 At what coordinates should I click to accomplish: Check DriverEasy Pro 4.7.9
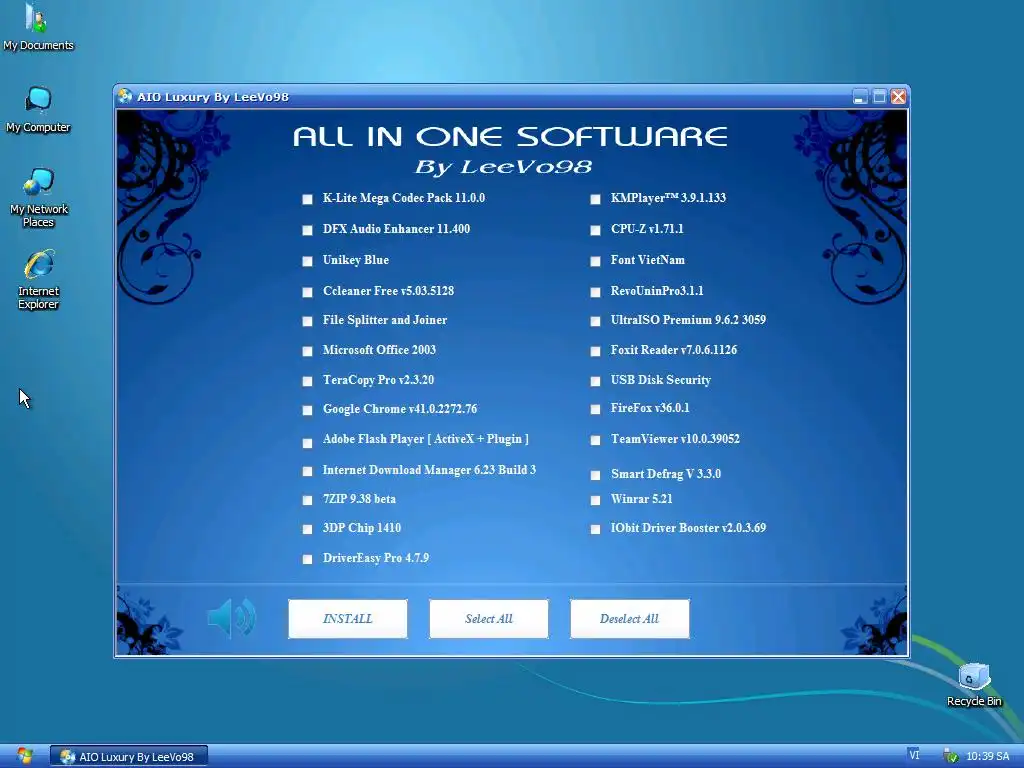pos(307,559)
